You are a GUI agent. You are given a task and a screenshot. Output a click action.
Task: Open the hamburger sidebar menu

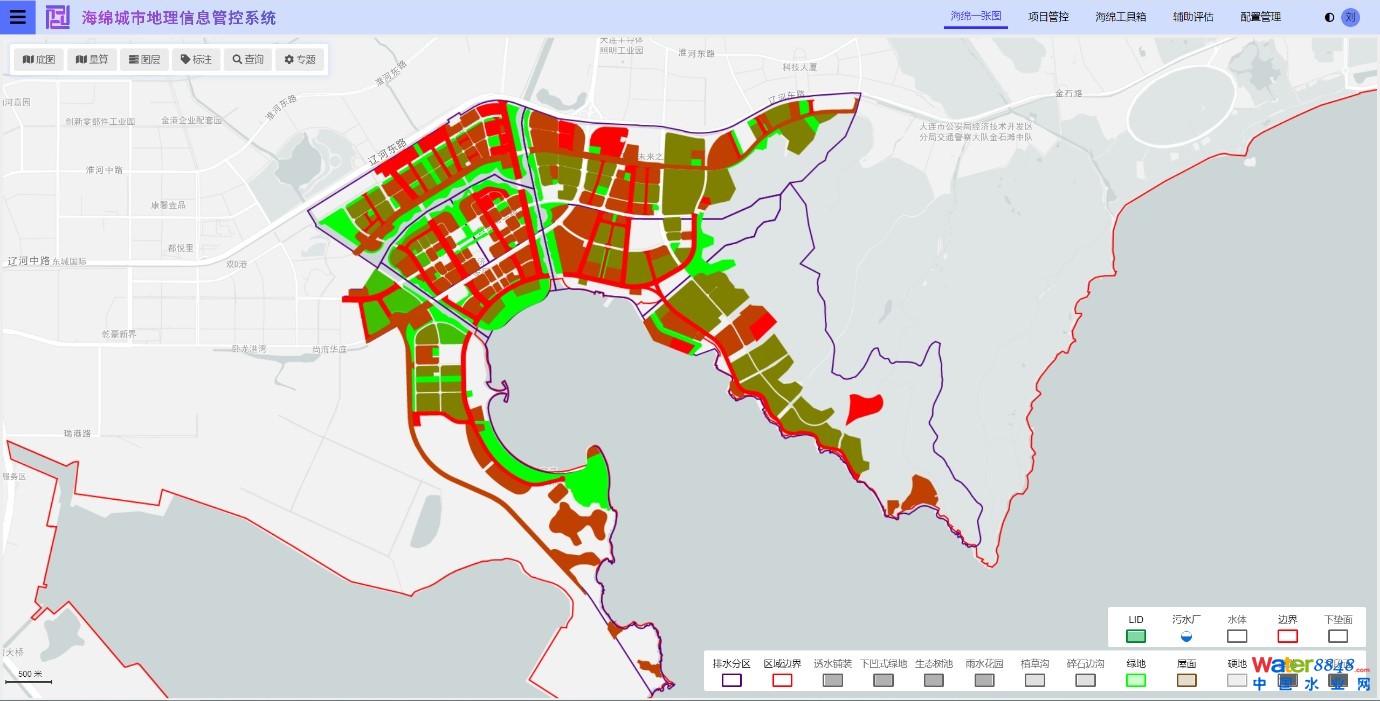(18, 17)
